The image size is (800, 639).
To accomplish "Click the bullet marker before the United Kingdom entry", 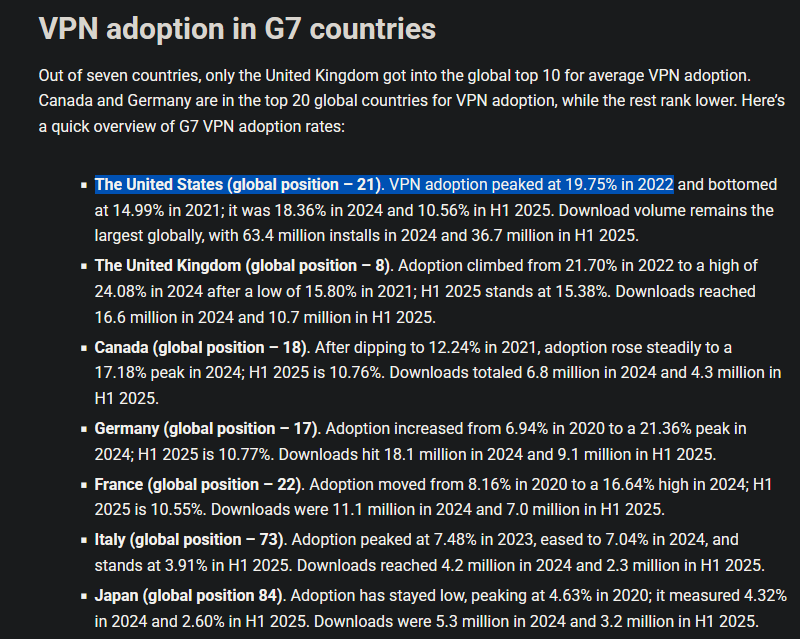I will pyautogui.click(x=82, y=266).
